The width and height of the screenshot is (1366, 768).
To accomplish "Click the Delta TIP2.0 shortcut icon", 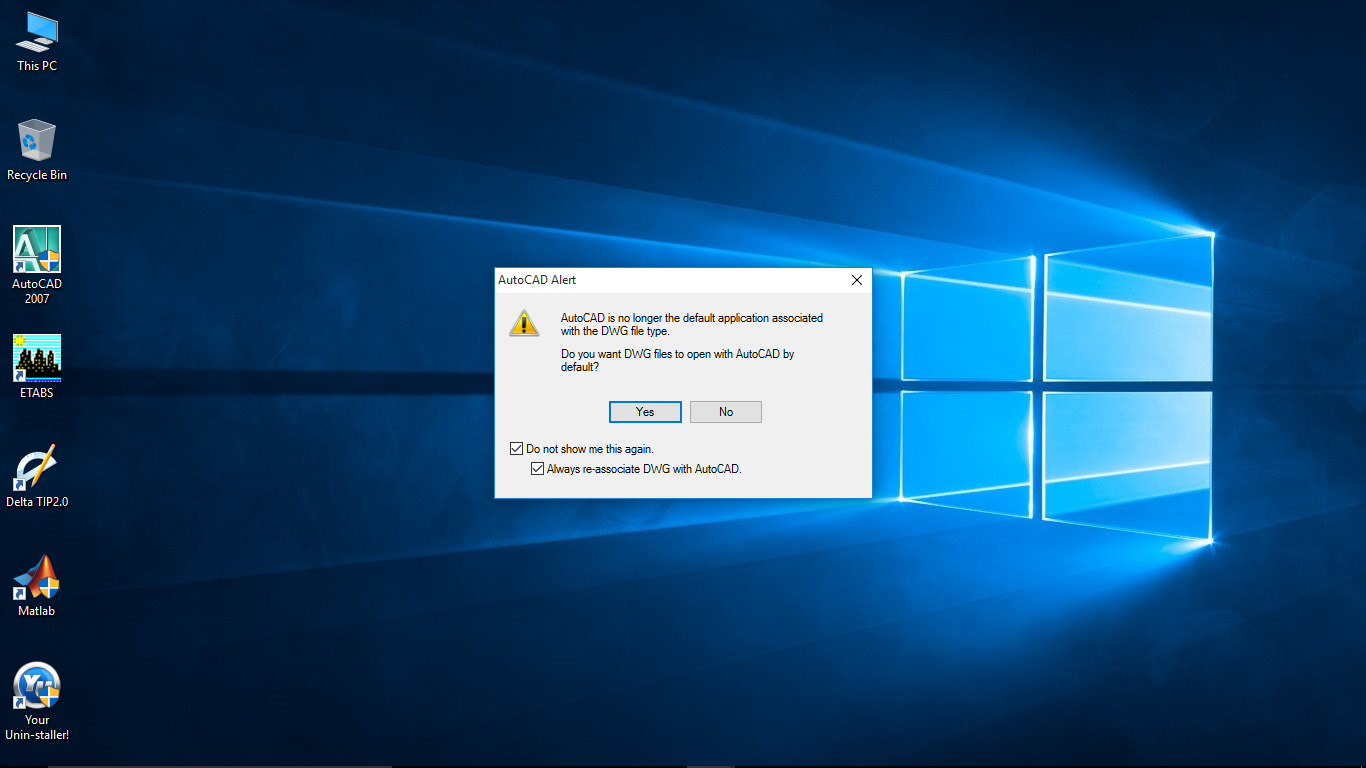I will (37, 468).
